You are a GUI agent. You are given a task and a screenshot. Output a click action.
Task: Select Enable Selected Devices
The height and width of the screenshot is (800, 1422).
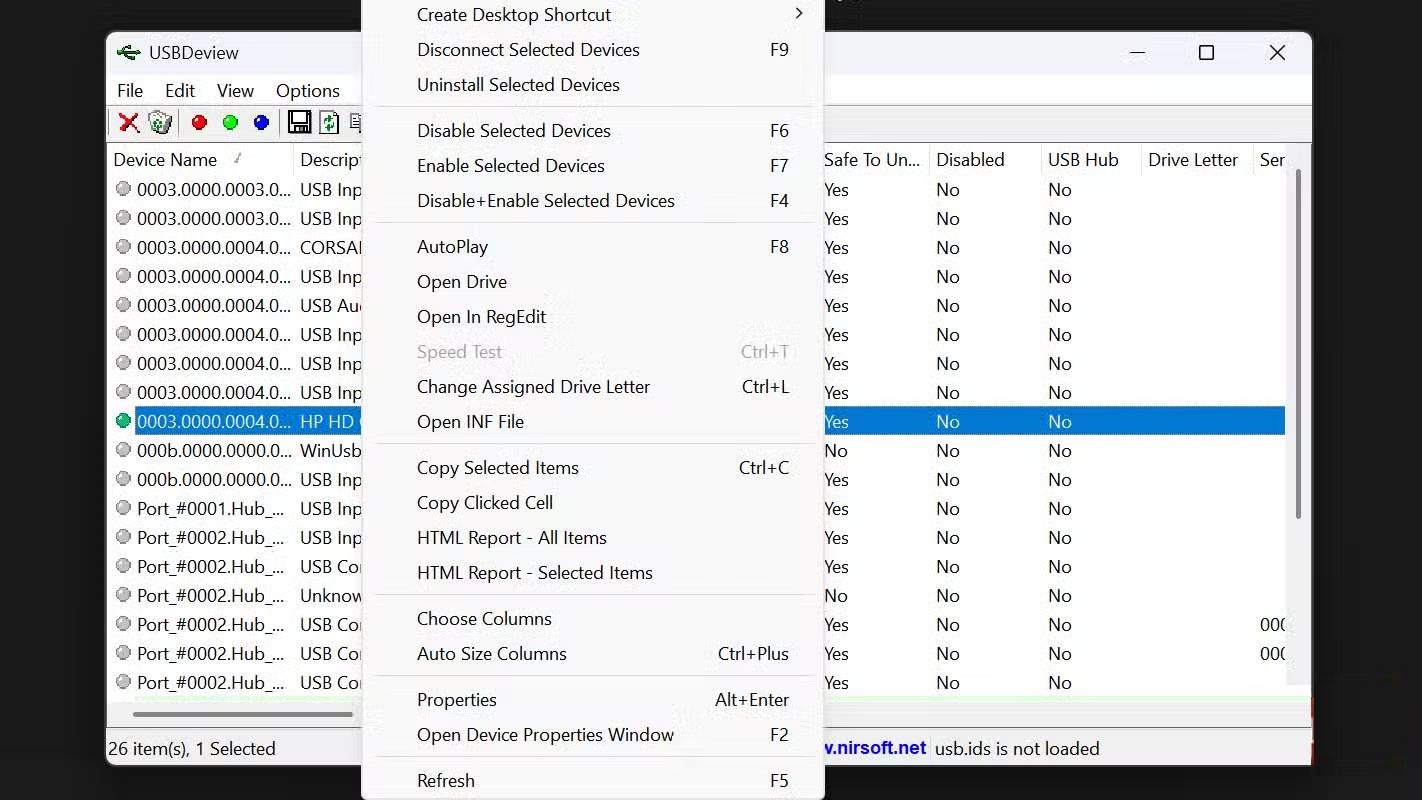pos(593,166)
